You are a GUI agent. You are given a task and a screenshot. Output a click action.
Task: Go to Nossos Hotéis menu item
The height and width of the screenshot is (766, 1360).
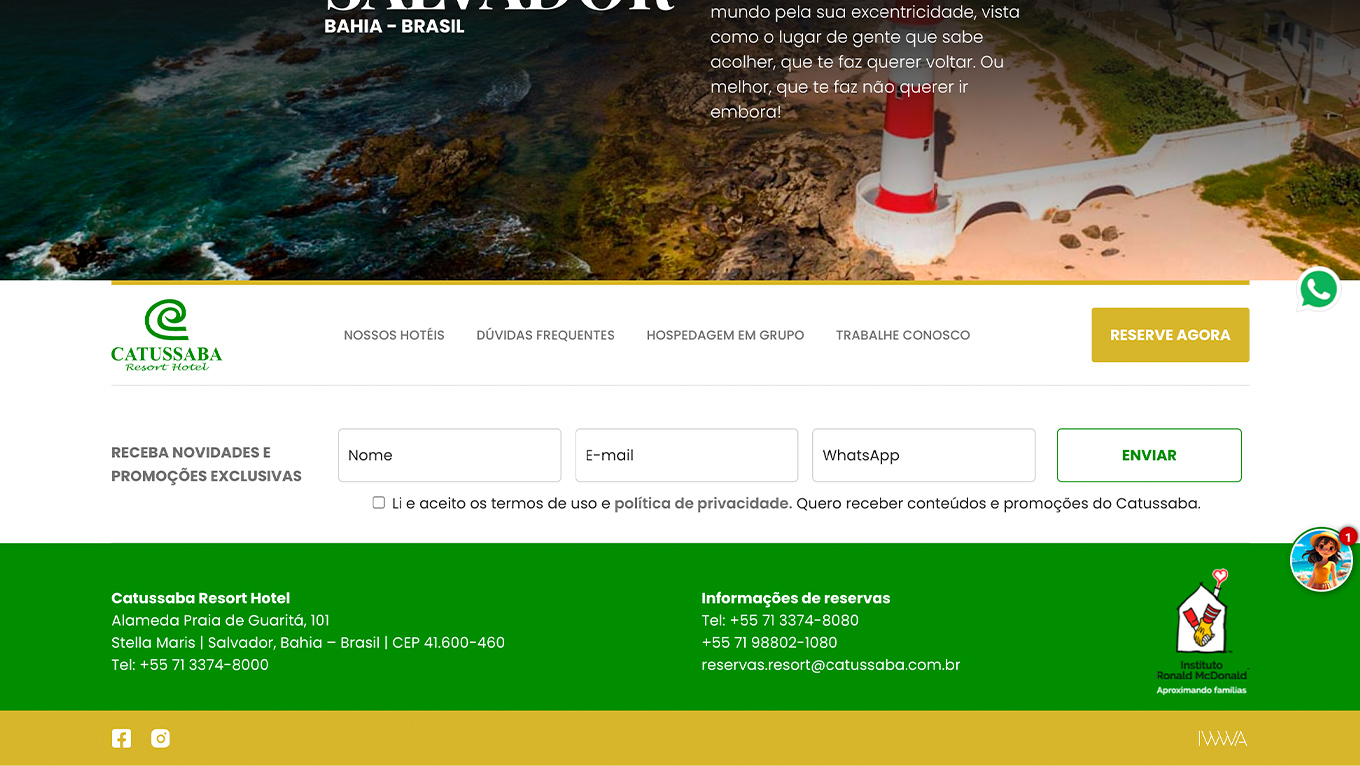394,335
